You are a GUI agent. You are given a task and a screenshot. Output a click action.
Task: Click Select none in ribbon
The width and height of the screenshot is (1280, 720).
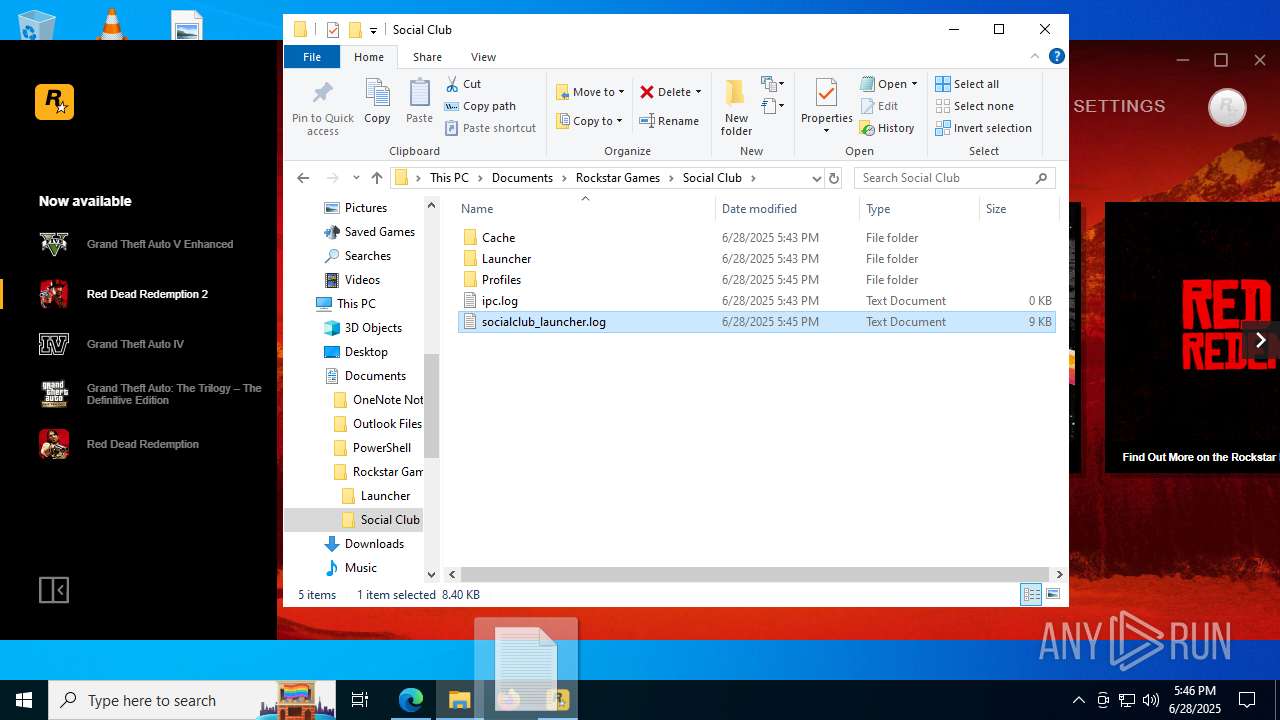974,106
